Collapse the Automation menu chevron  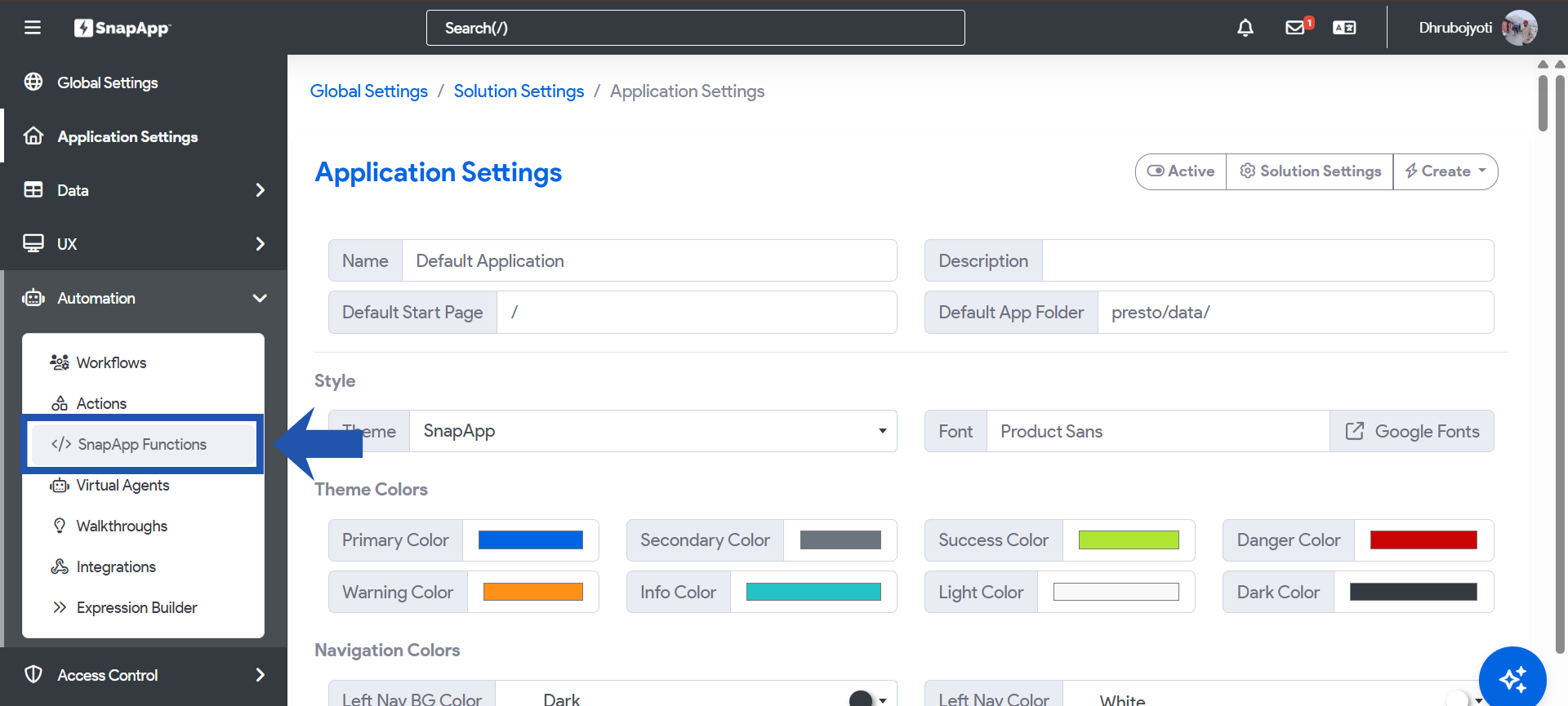click(261, 298)
